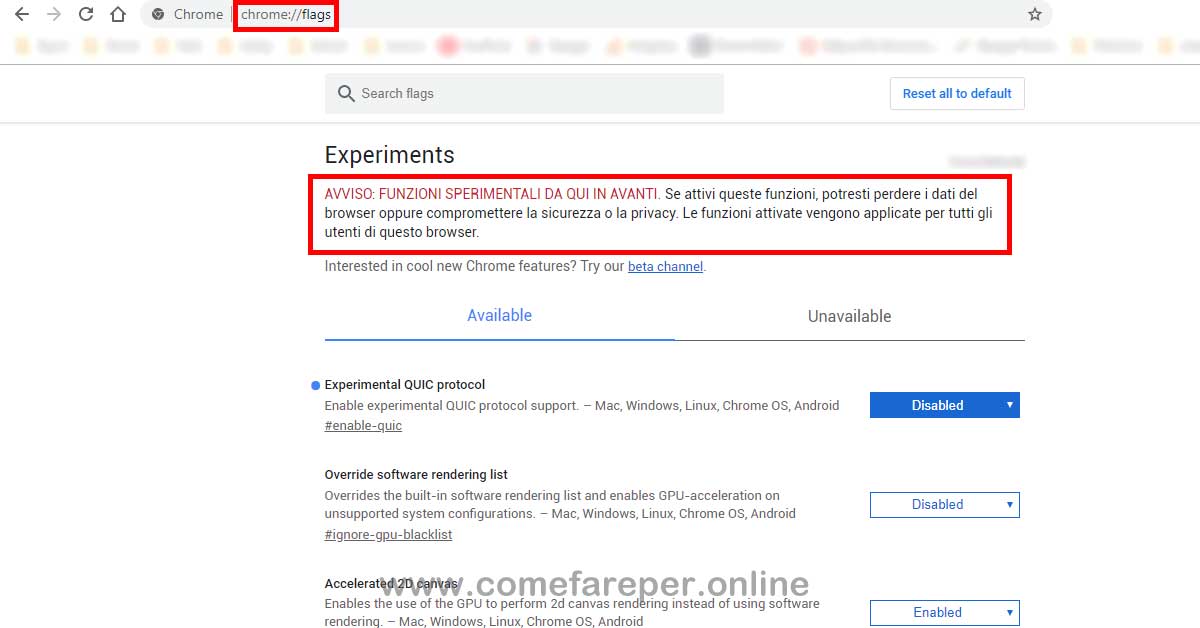Select the Chrome flags browser tab
This screenshot has width=1200, height=628.
(200, 14)
